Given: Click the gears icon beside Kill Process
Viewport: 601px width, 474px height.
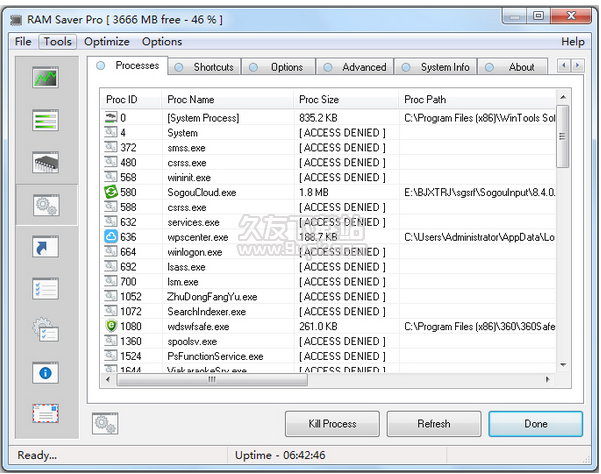Looking at the screenshot, I should coord(105,423).
